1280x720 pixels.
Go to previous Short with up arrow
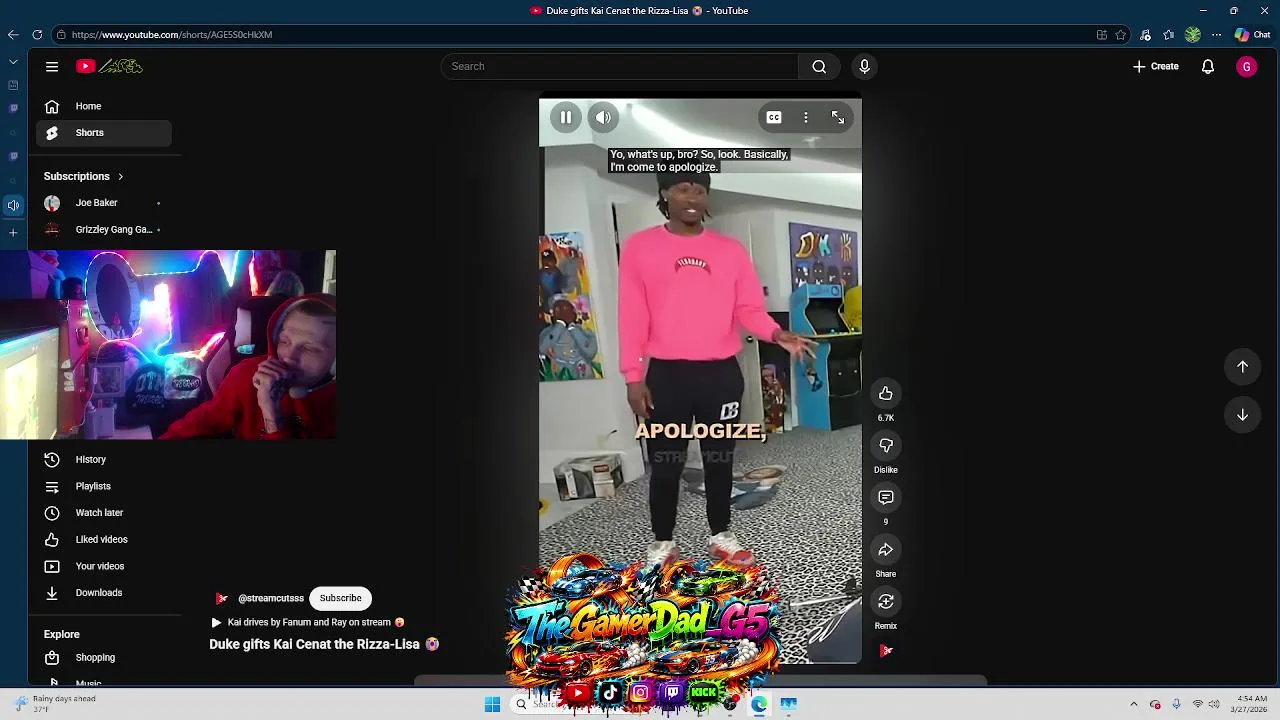[1242, 367]
